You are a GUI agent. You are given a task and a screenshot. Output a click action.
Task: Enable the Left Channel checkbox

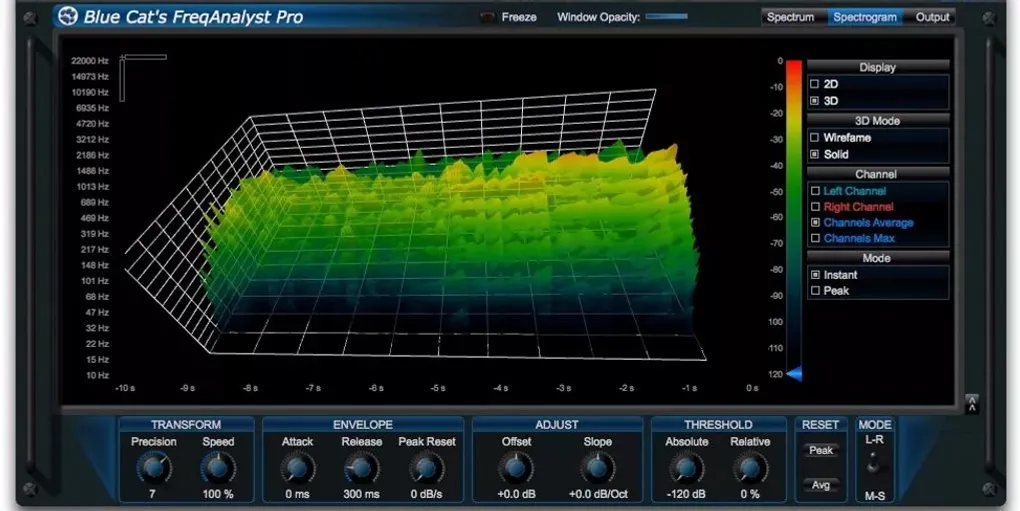(x=815, y=191)
